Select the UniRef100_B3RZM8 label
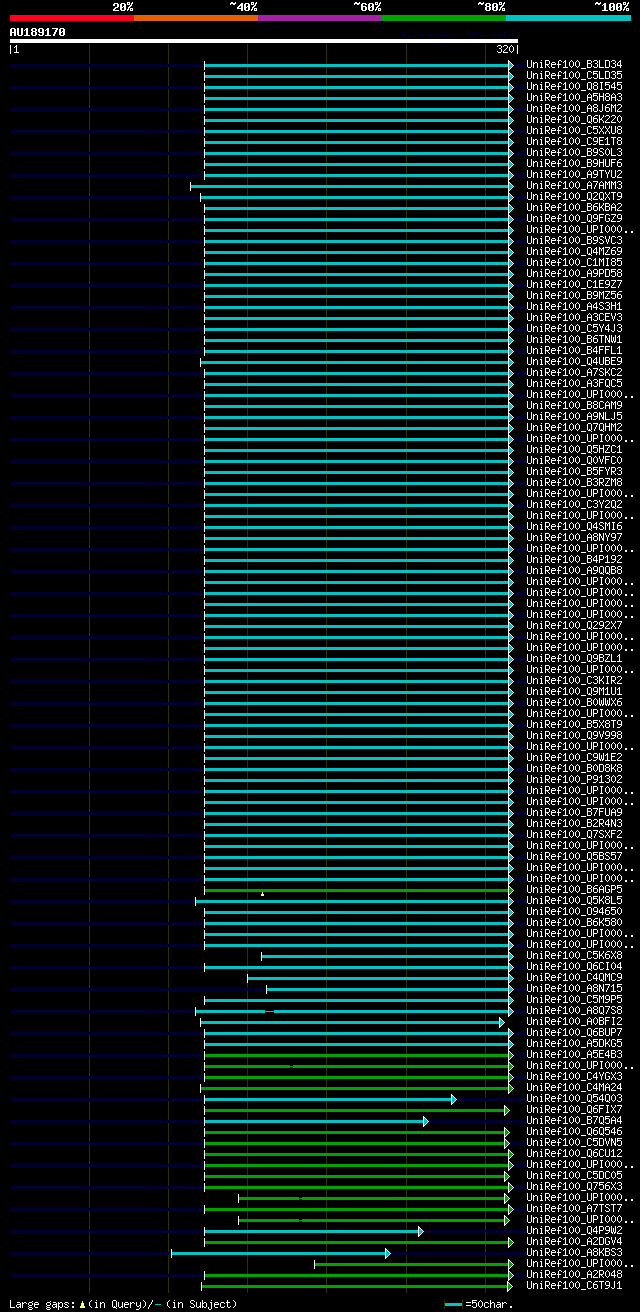The height and width of the screenshot is (1312, 640). (x=574, y=483)
